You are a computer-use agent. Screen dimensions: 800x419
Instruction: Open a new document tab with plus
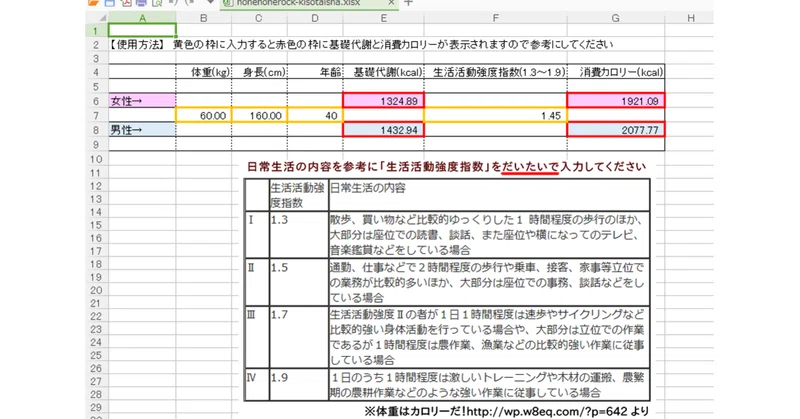[408, 3]
